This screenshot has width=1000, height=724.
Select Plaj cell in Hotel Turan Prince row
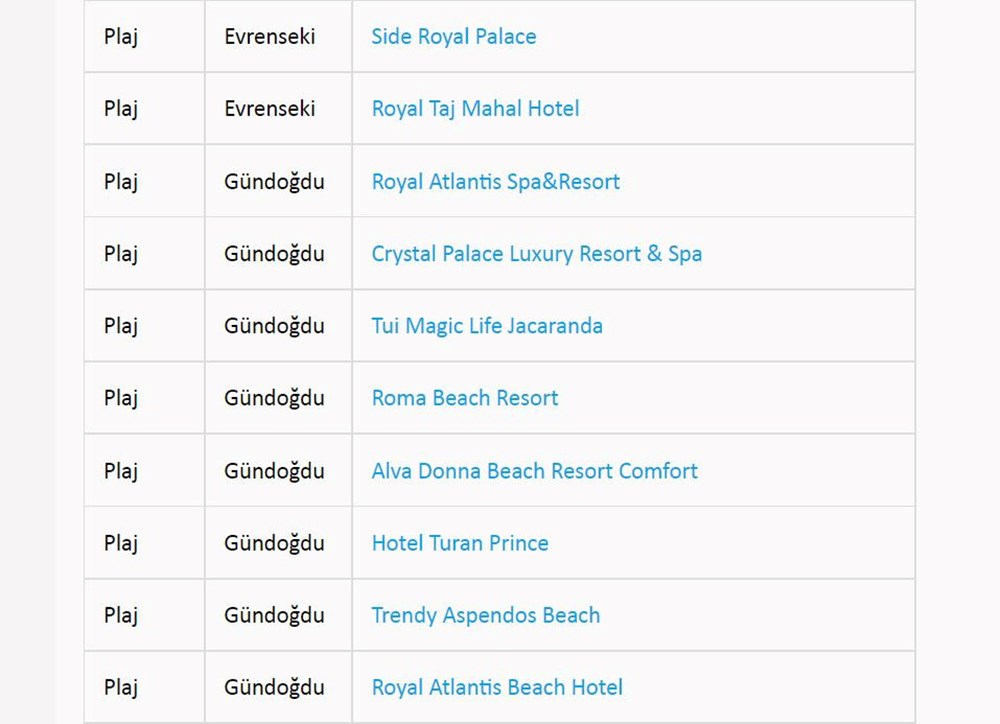(121, 543)
